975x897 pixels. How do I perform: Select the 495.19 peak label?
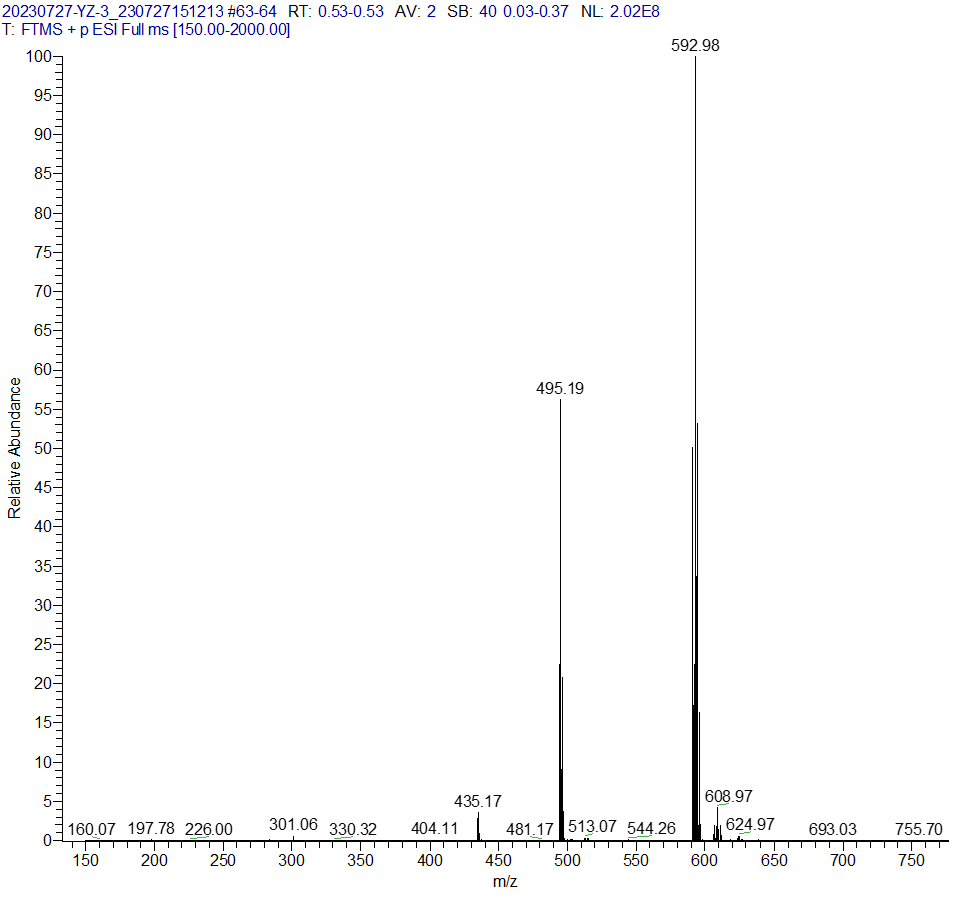click(x=560, y=389)
